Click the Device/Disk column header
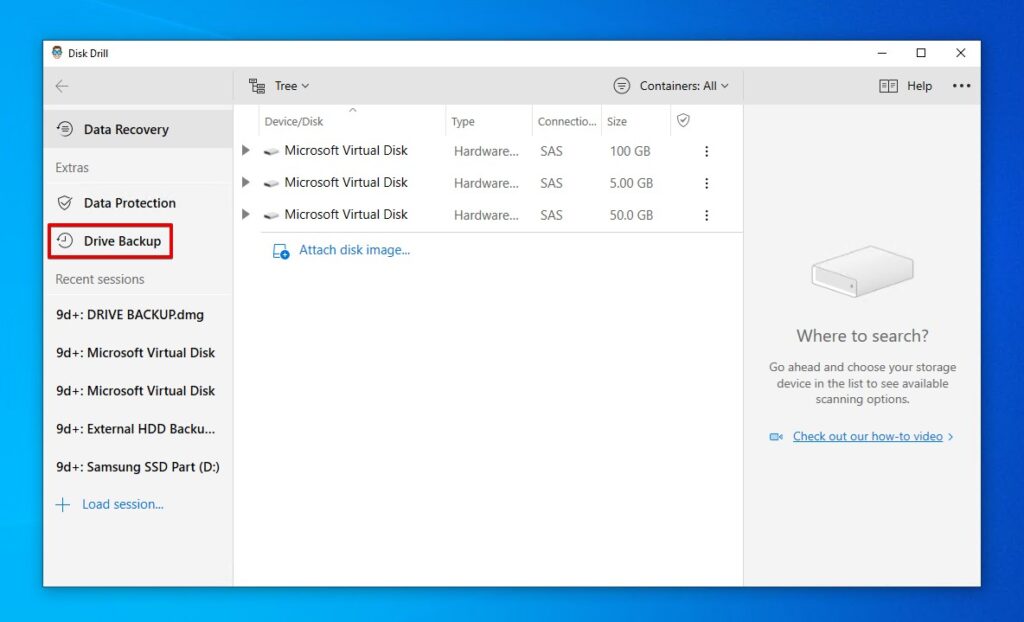Image resolution: width=1024 pixels, height=622 pixels. 297,120
